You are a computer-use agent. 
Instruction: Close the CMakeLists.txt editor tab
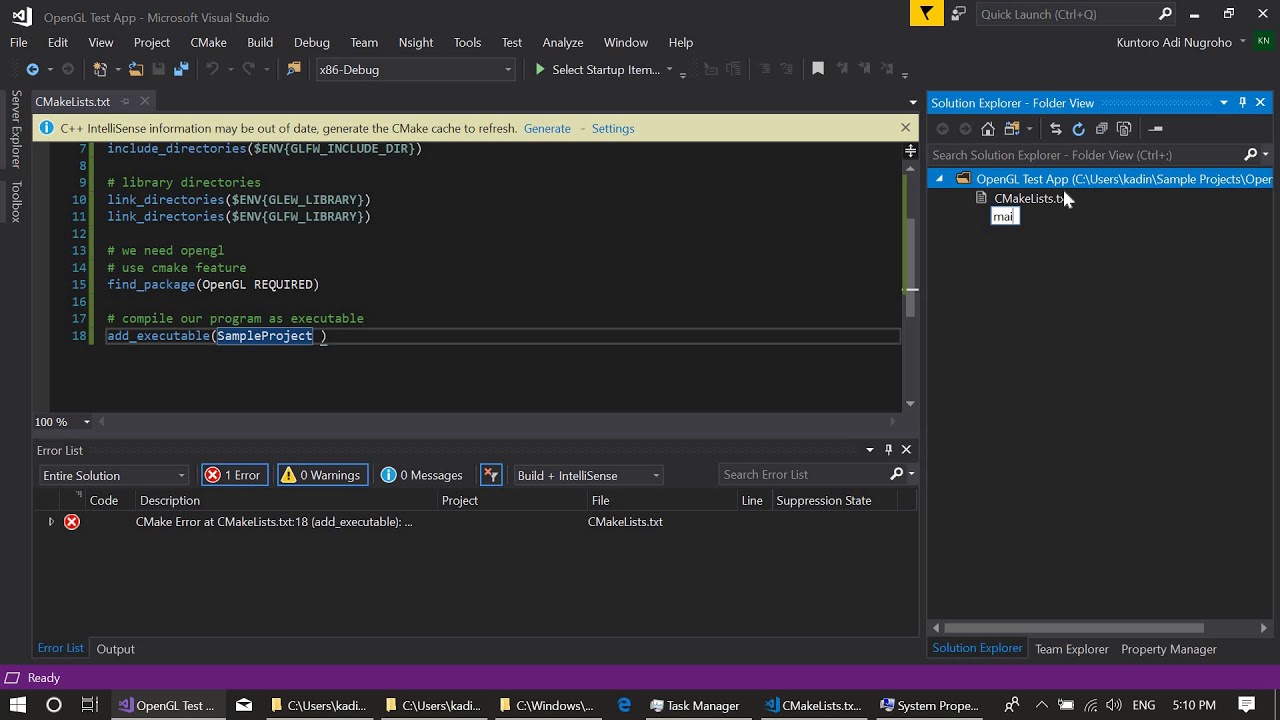click(x=145, y=101)
